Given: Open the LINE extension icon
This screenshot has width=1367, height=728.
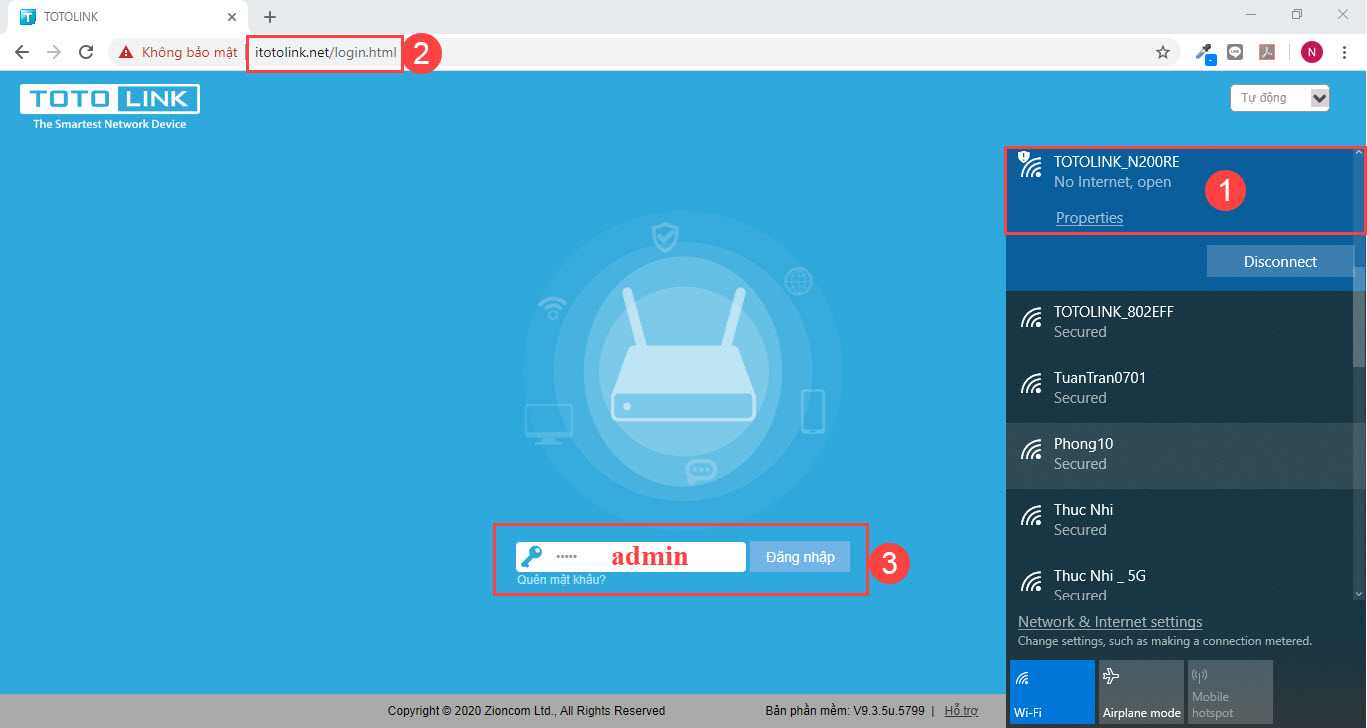Looking at the screenshot, I should pos(1235,52).
